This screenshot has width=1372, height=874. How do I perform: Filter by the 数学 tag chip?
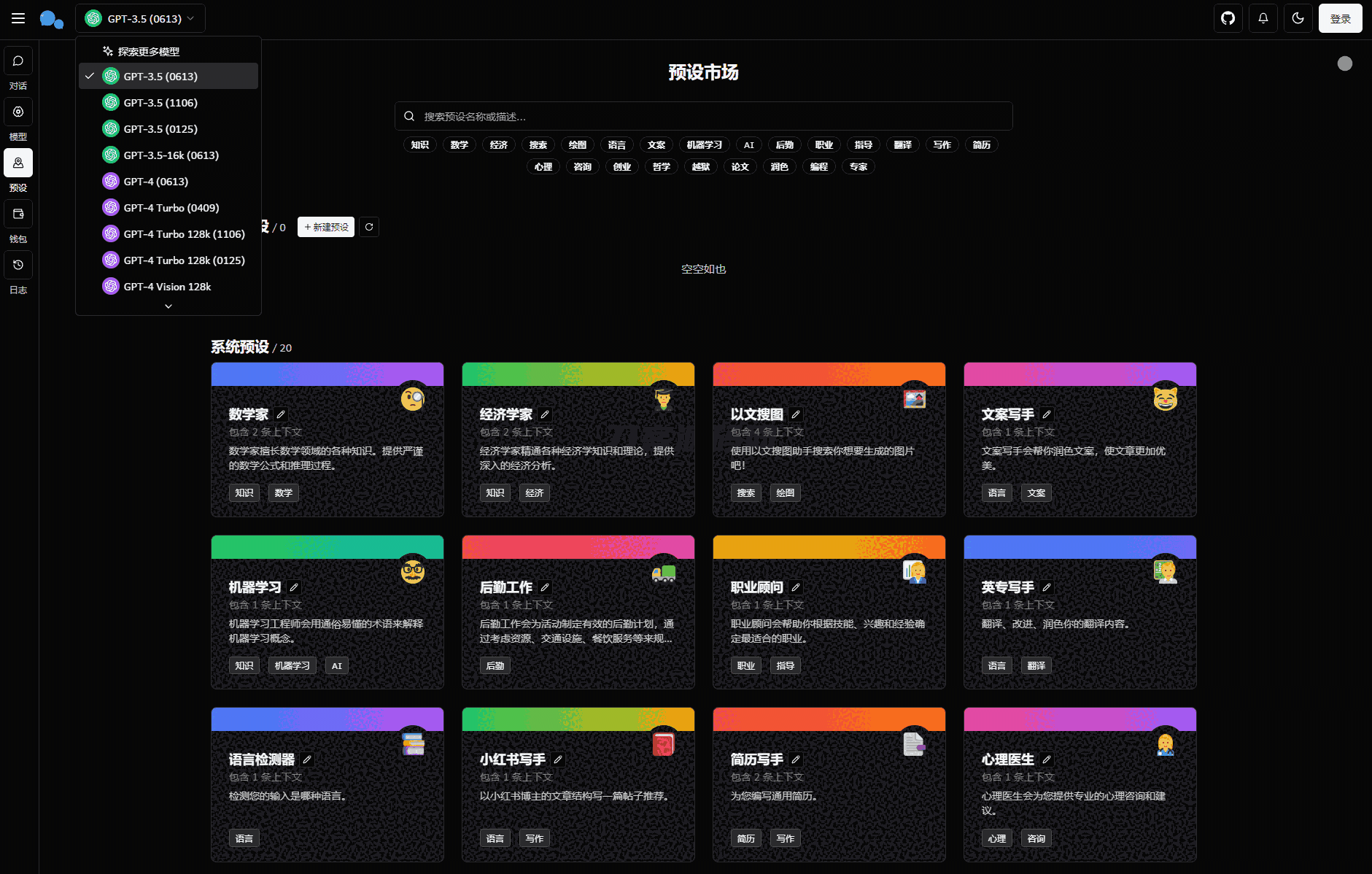pos(460,144)
